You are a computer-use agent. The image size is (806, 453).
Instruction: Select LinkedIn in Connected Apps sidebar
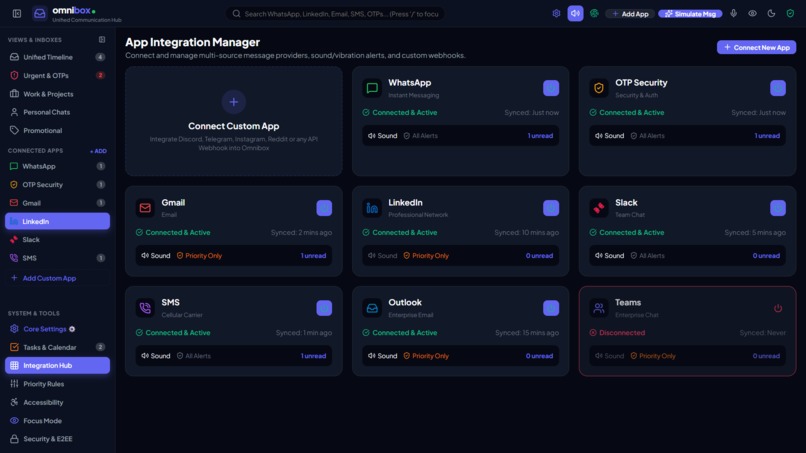tap(57, 221)
